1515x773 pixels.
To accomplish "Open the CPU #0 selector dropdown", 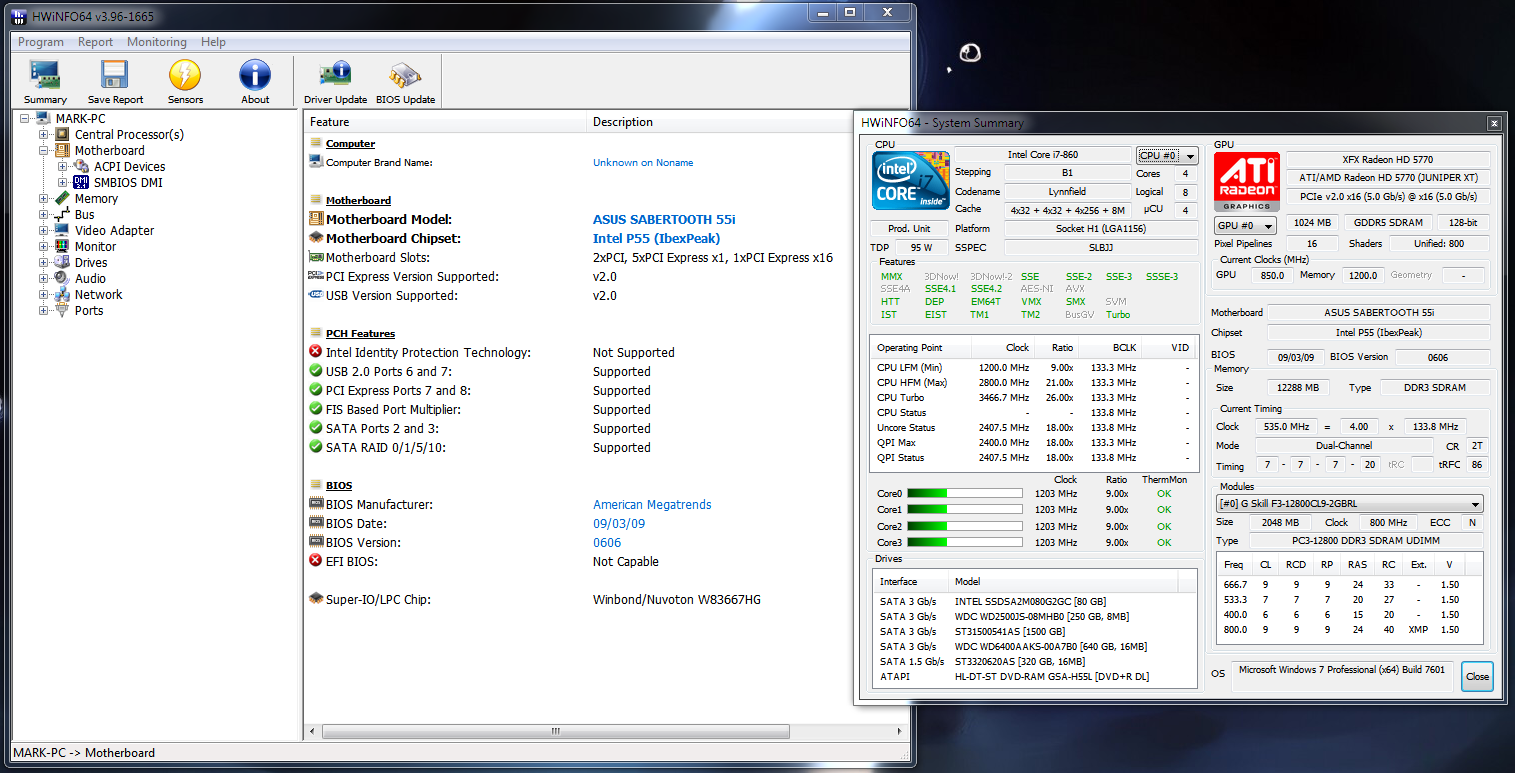I will (x=1167, y=156).
